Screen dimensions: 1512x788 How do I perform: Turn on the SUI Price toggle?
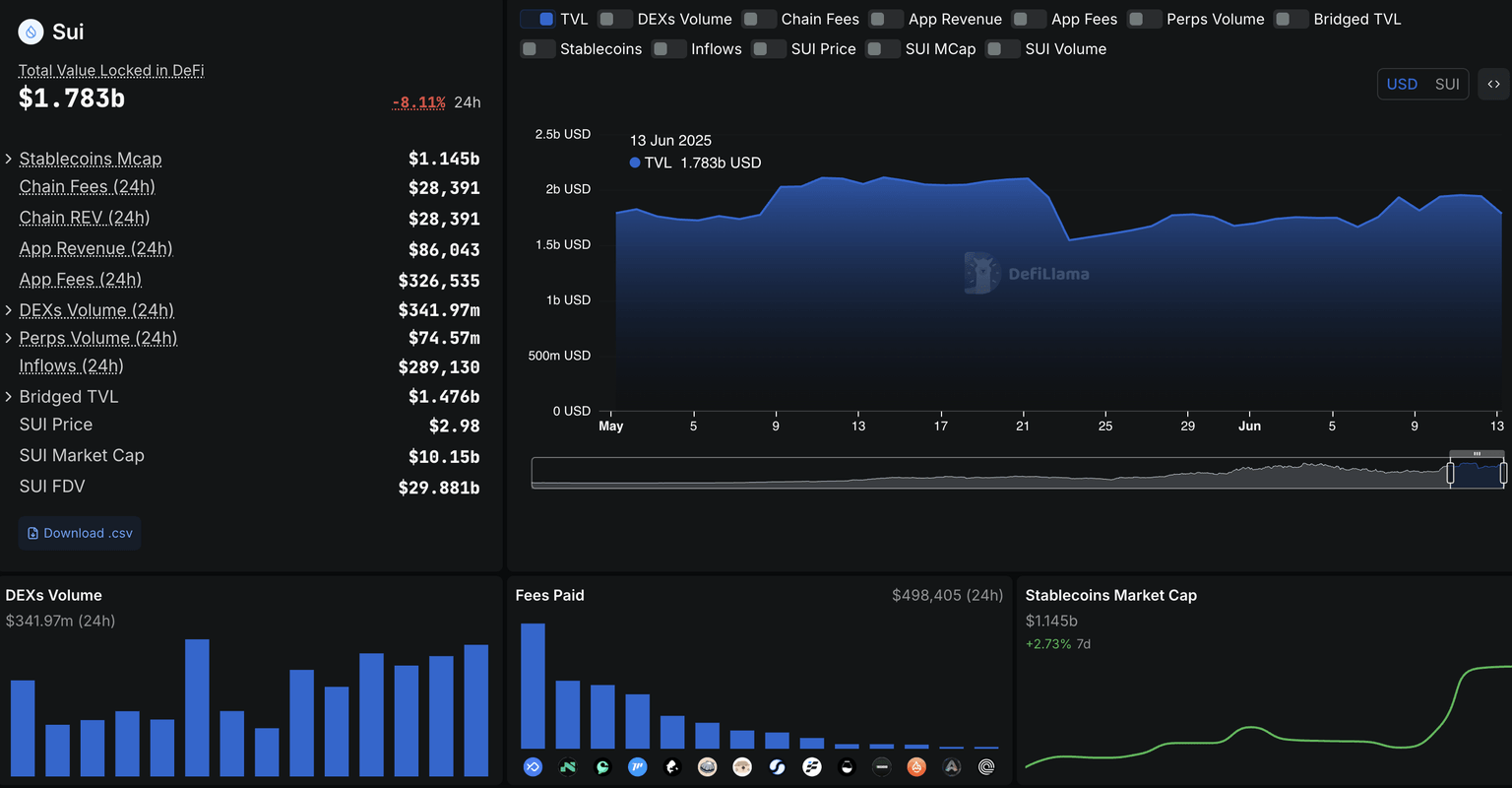tap(769, 49)
